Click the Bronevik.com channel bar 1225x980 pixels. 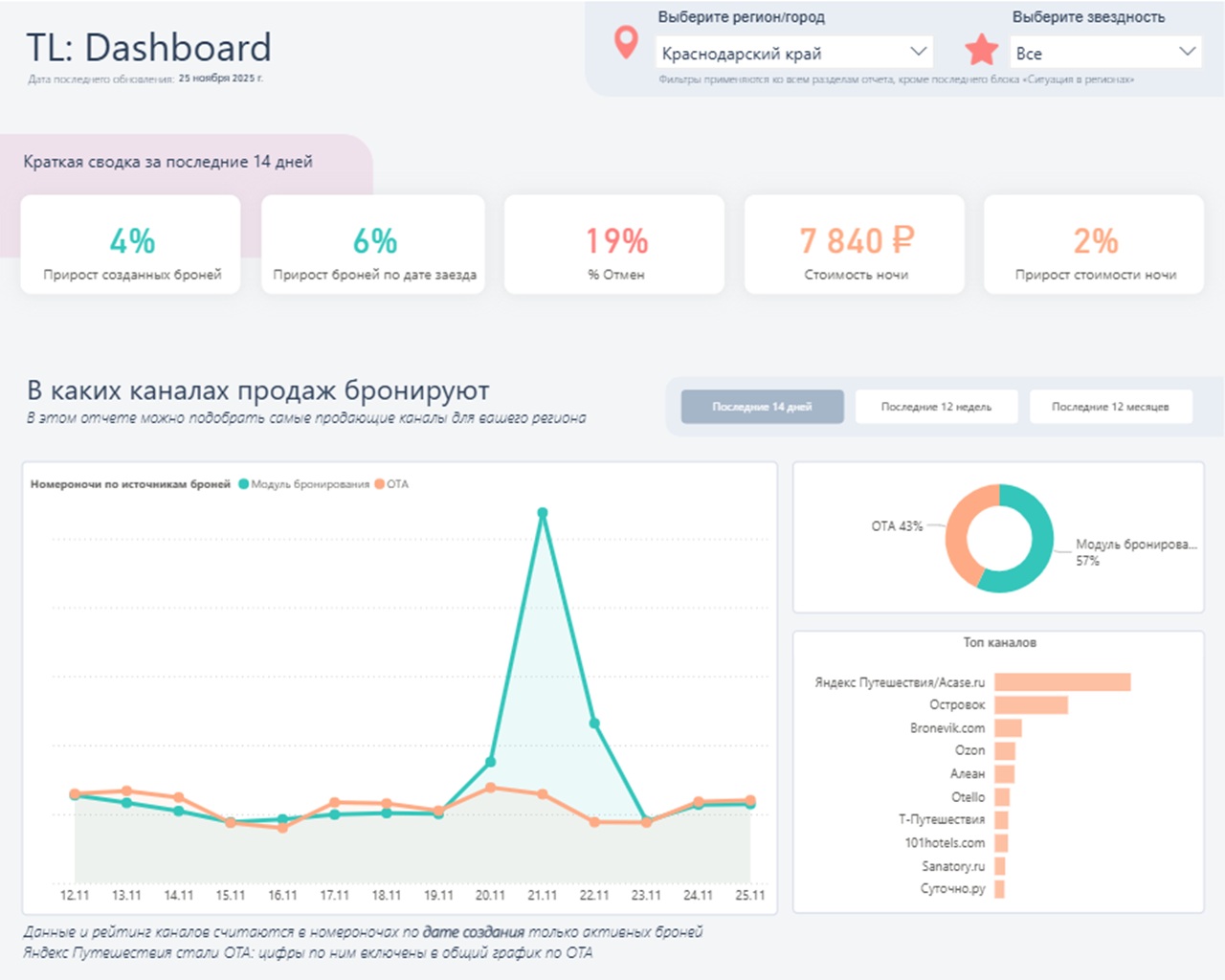pyautogui.click(x=1008, y=728)
